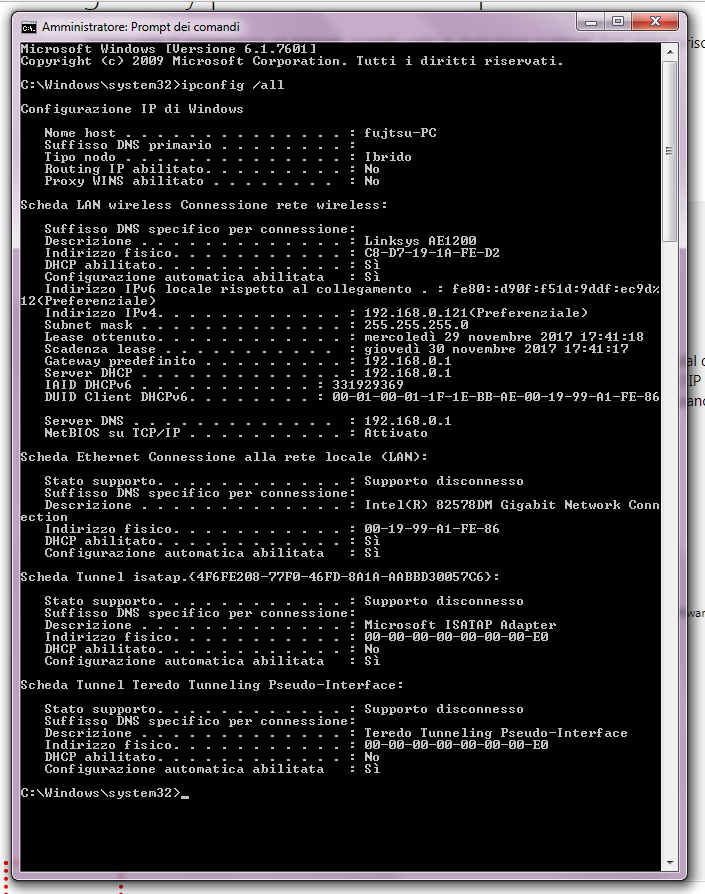This screenshot has height=894, width=705.
Task: Click the Linksys AE1200 description text
Action: click(x=420, y=241)
